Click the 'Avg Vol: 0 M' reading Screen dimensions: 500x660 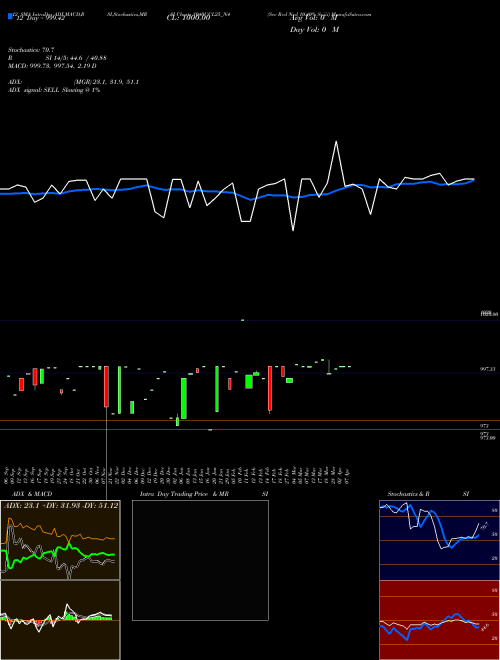point(314,19)
